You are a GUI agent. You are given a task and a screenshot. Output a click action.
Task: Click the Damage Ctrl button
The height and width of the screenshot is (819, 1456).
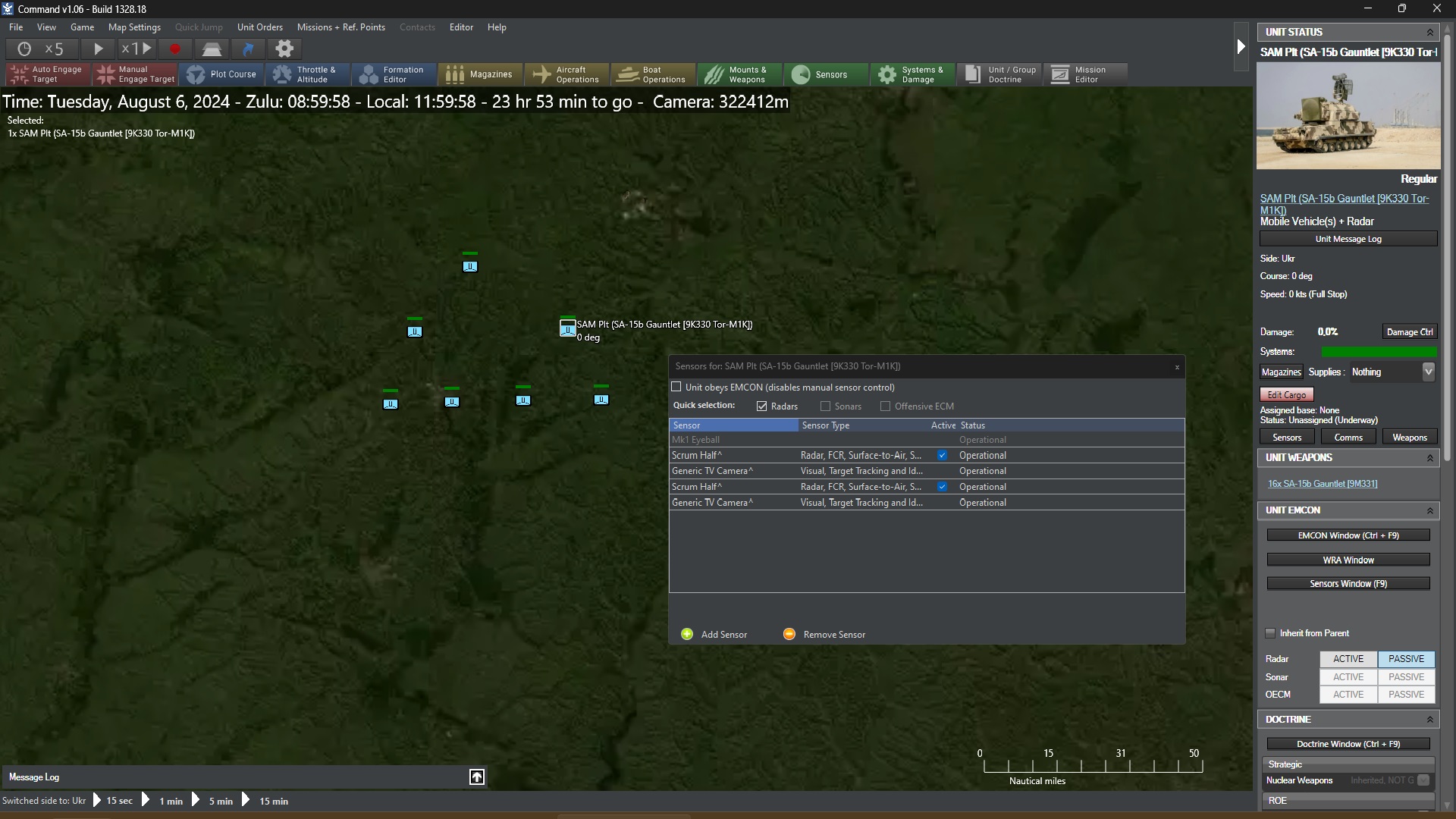(1410, 332)
